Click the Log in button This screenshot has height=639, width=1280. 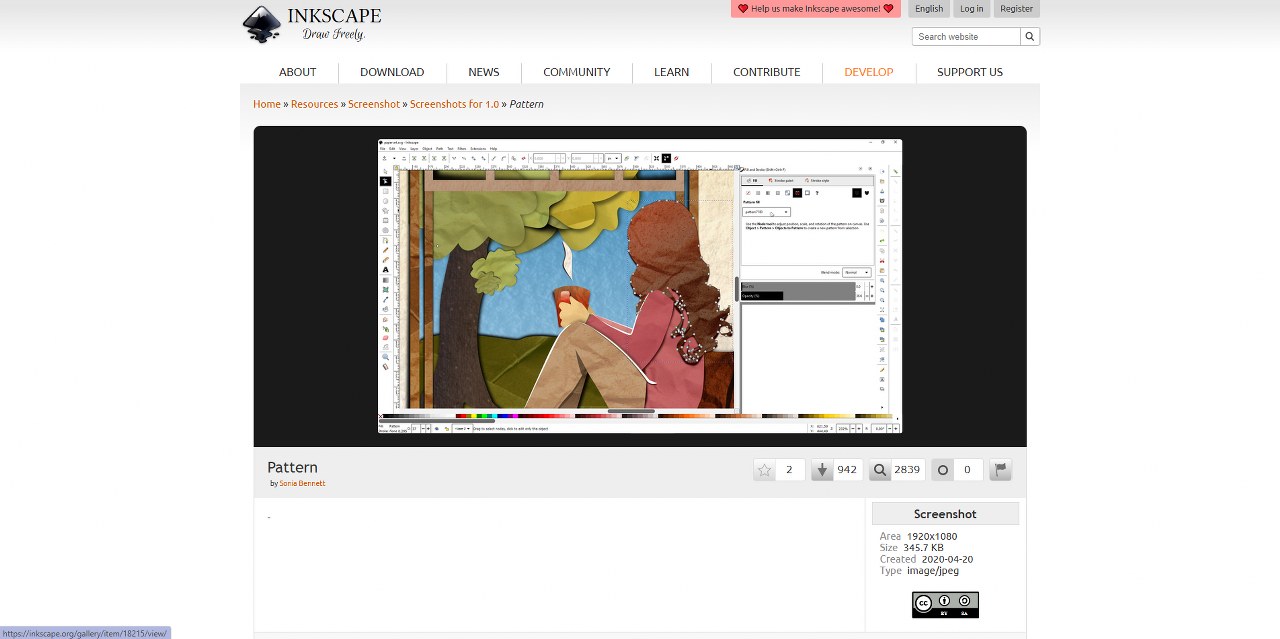click(x=972, y=9)
